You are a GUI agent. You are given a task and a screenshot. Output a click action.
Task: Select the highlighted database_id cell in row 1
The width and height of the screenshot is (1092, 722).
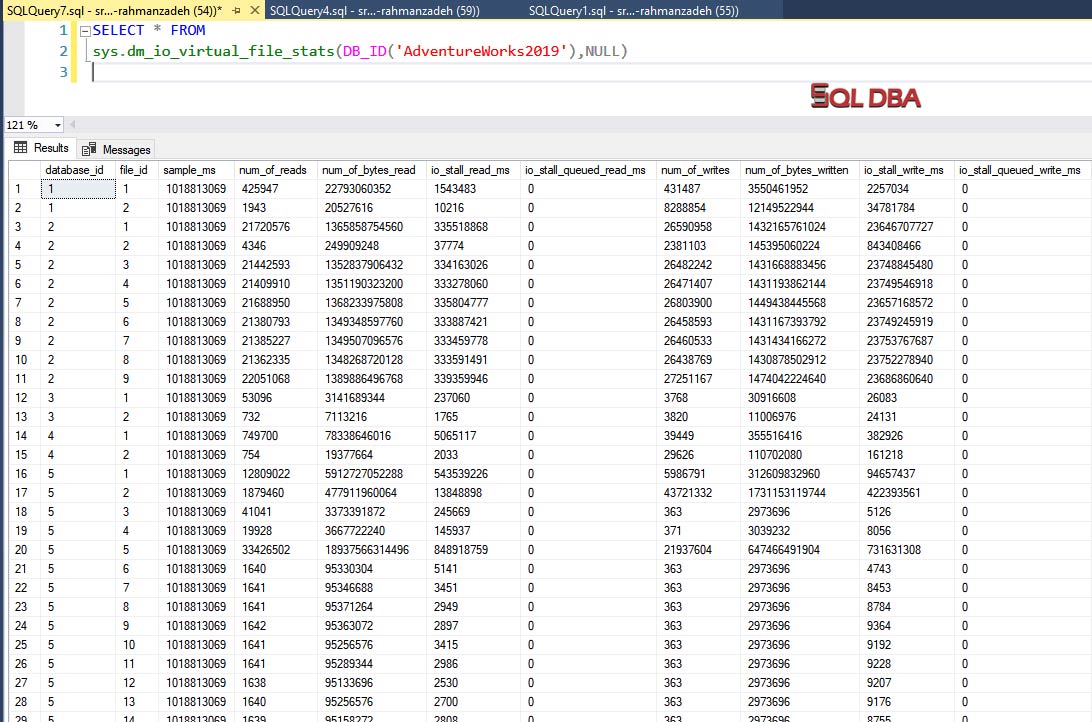[79, 188]
